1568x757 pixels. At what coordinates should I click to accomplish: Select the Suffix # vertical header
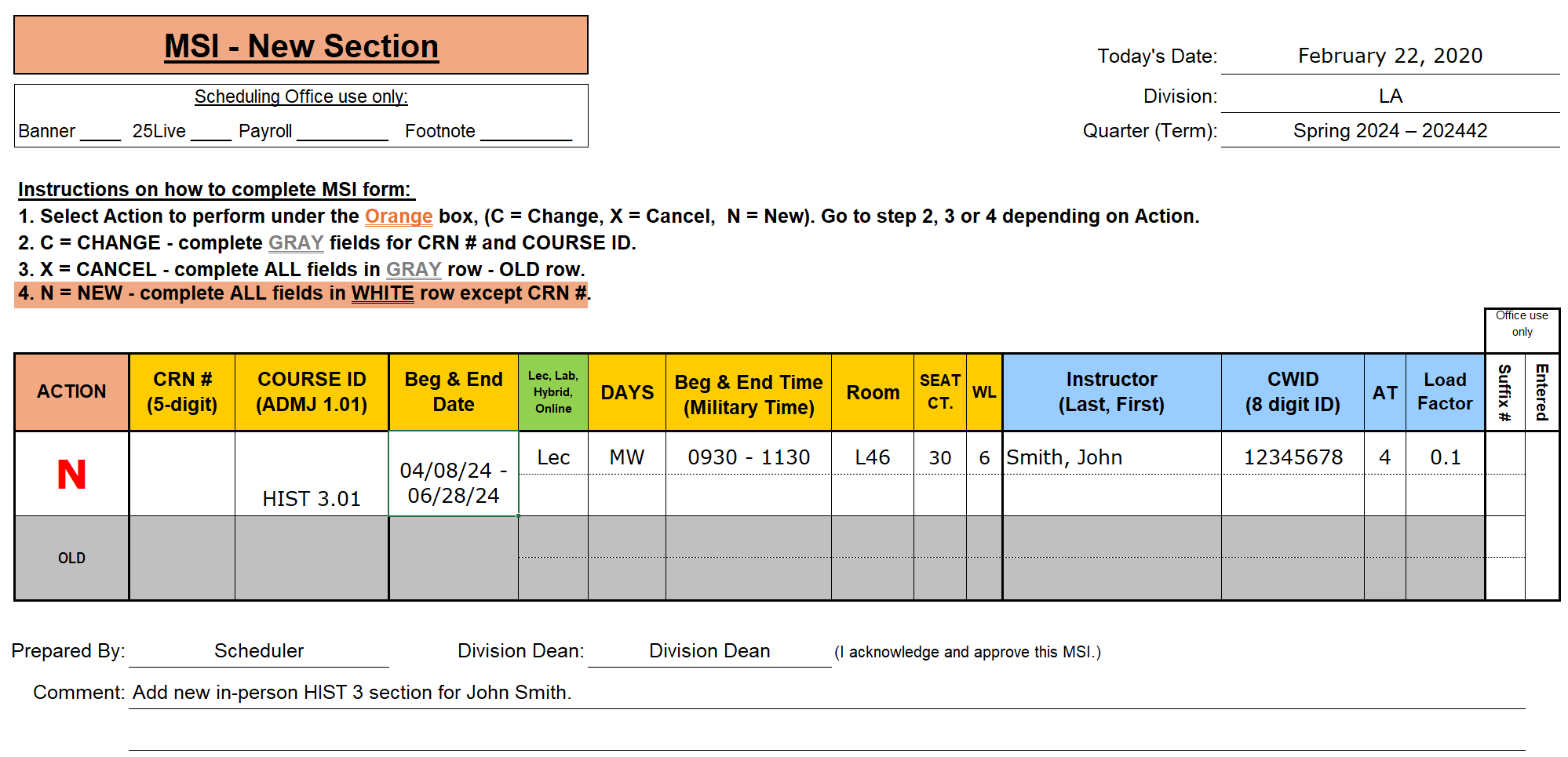pyautogui.click(x=1505, y=391)
